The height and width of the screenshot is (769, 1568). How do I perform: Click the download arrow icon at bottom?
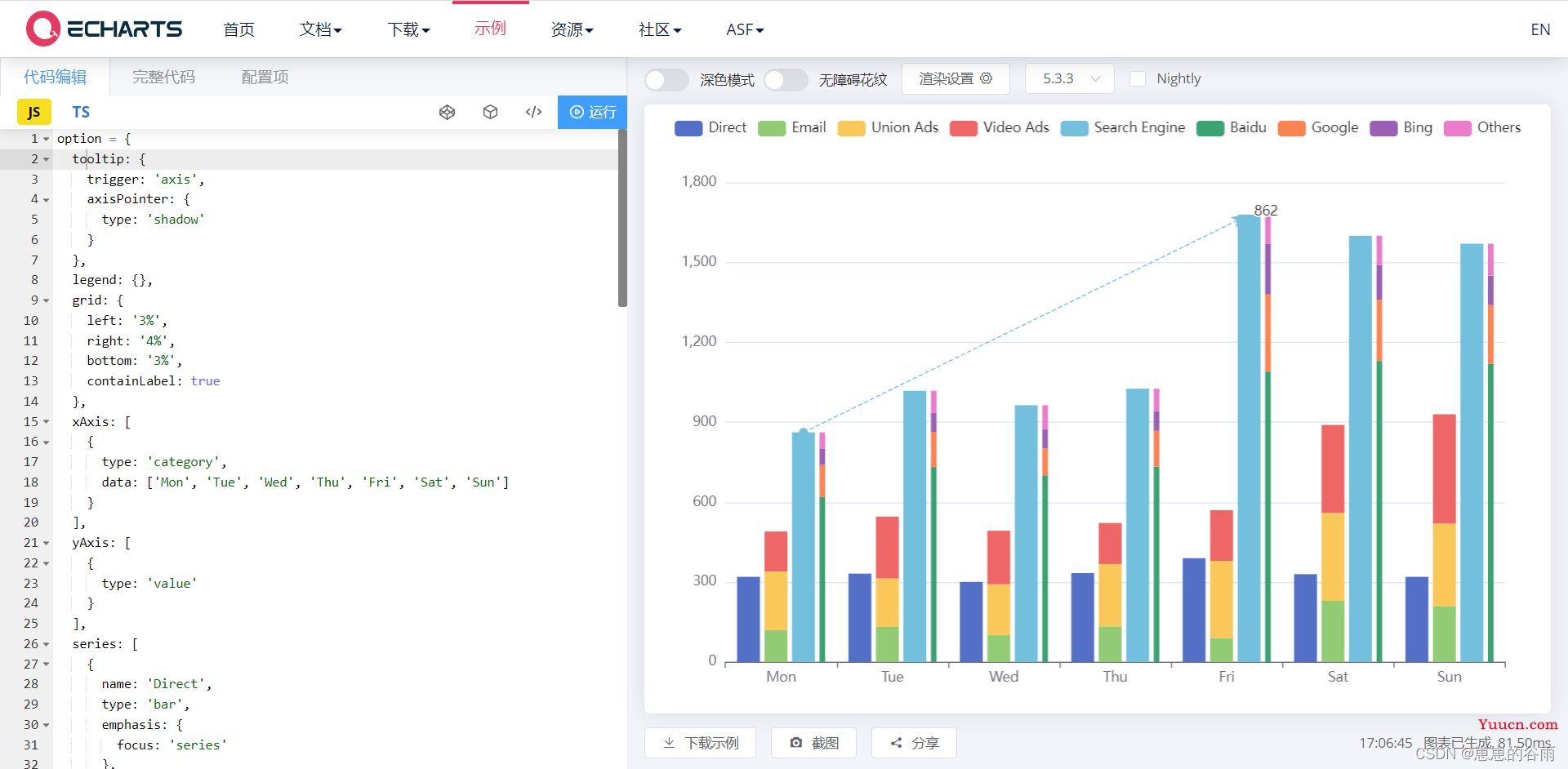coord(669,743)
